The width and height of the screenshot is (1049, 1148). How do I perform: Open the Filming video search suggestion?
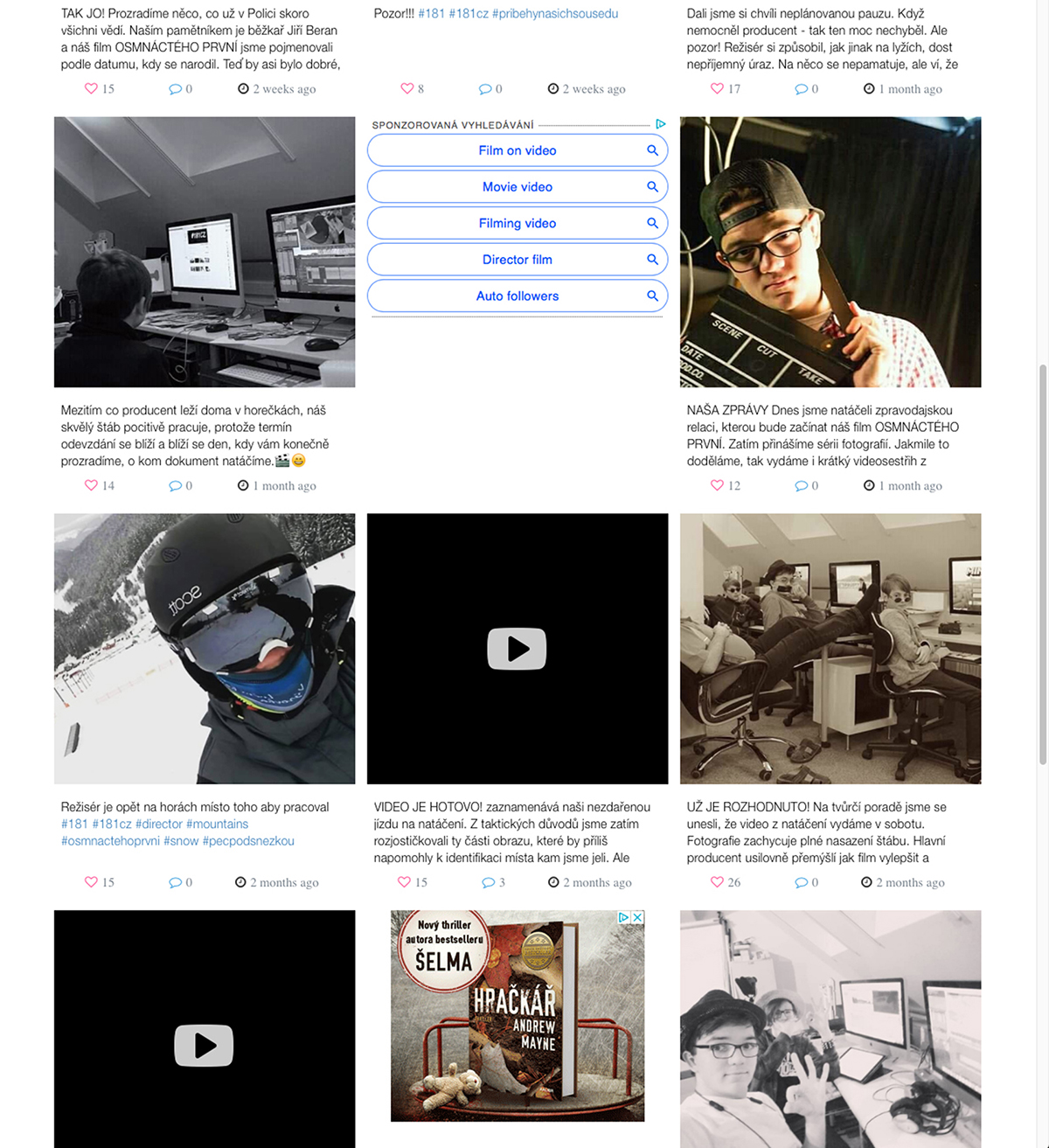tap(517, 223)
